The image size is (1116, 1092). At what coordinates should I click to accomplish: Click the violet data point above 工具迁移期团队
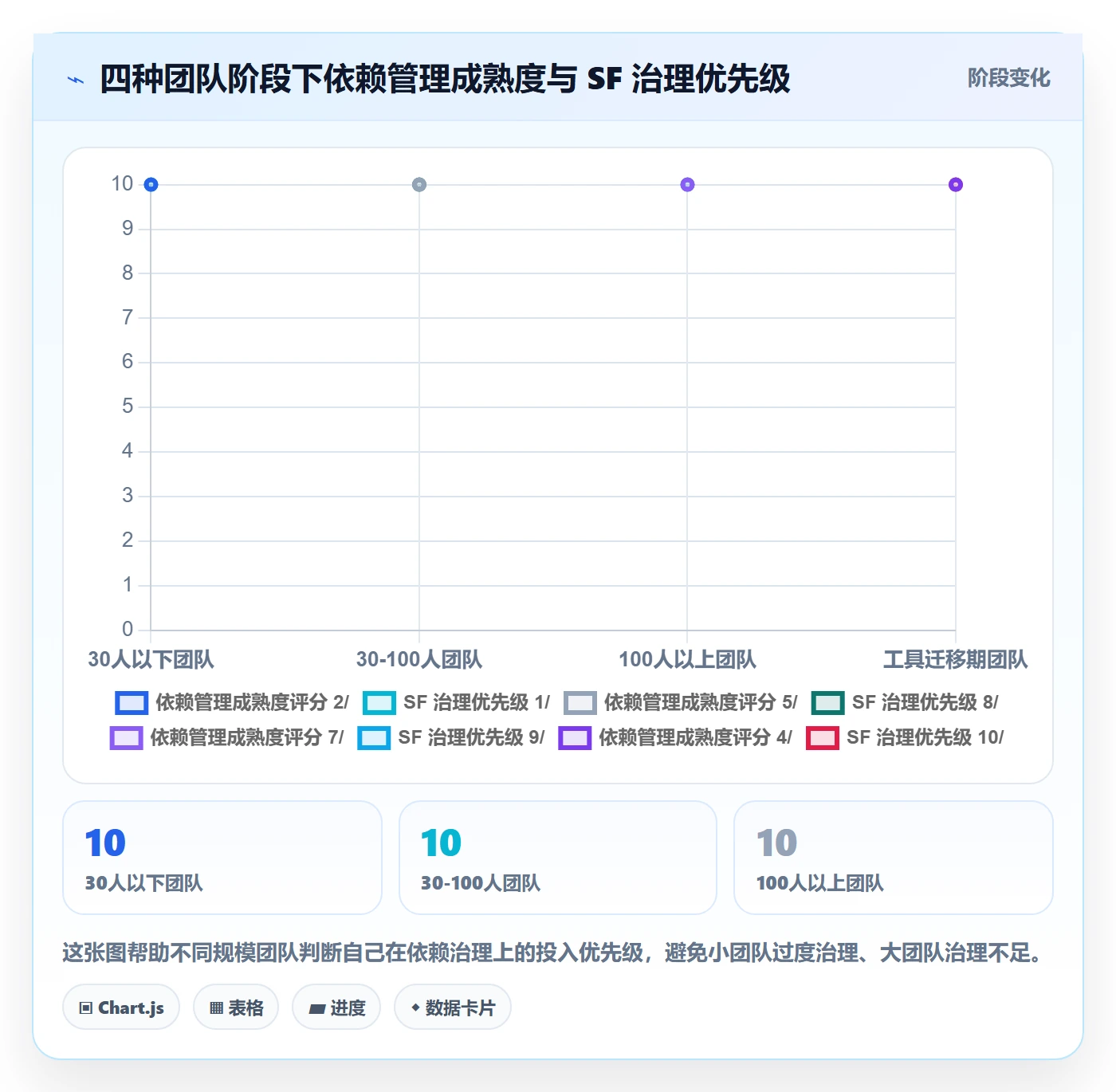click(x=956, y=185)
